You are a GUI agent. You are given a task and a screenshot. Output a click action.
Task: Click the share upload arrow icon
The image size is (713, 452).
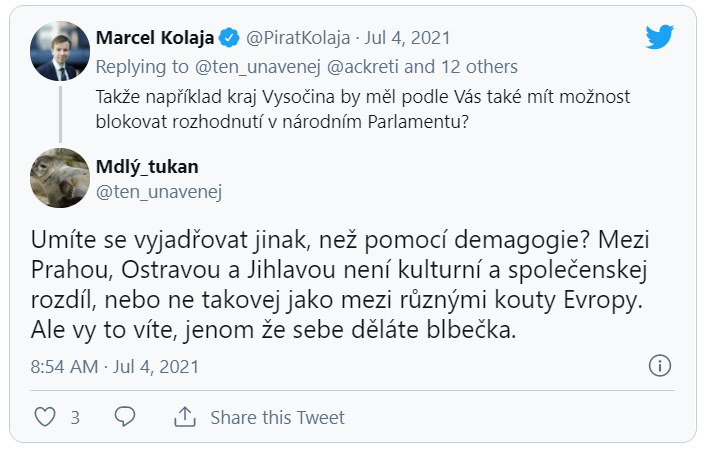185,417
